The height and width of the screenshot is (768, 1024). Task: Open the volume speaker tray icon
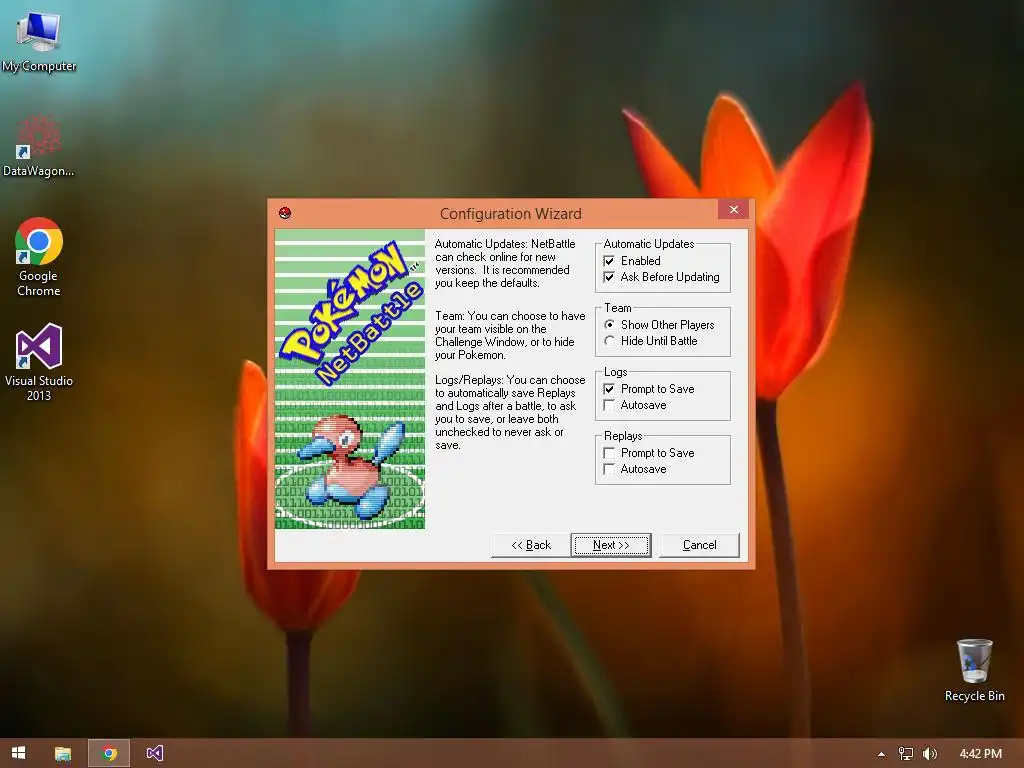pos(929,754)
